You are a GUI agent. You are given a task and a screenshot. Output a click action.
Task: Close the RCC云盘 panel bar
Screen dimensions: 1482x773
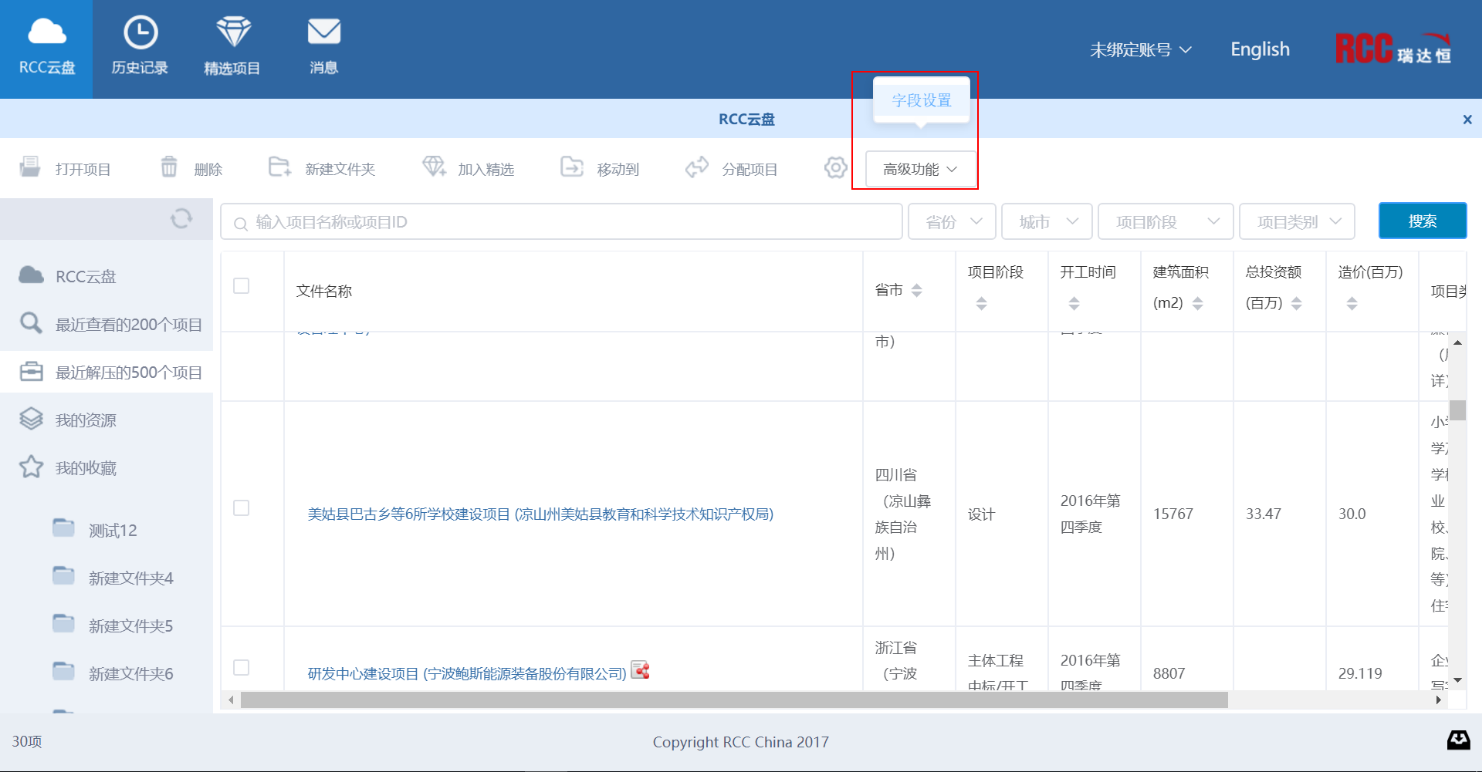point(1467,119)
